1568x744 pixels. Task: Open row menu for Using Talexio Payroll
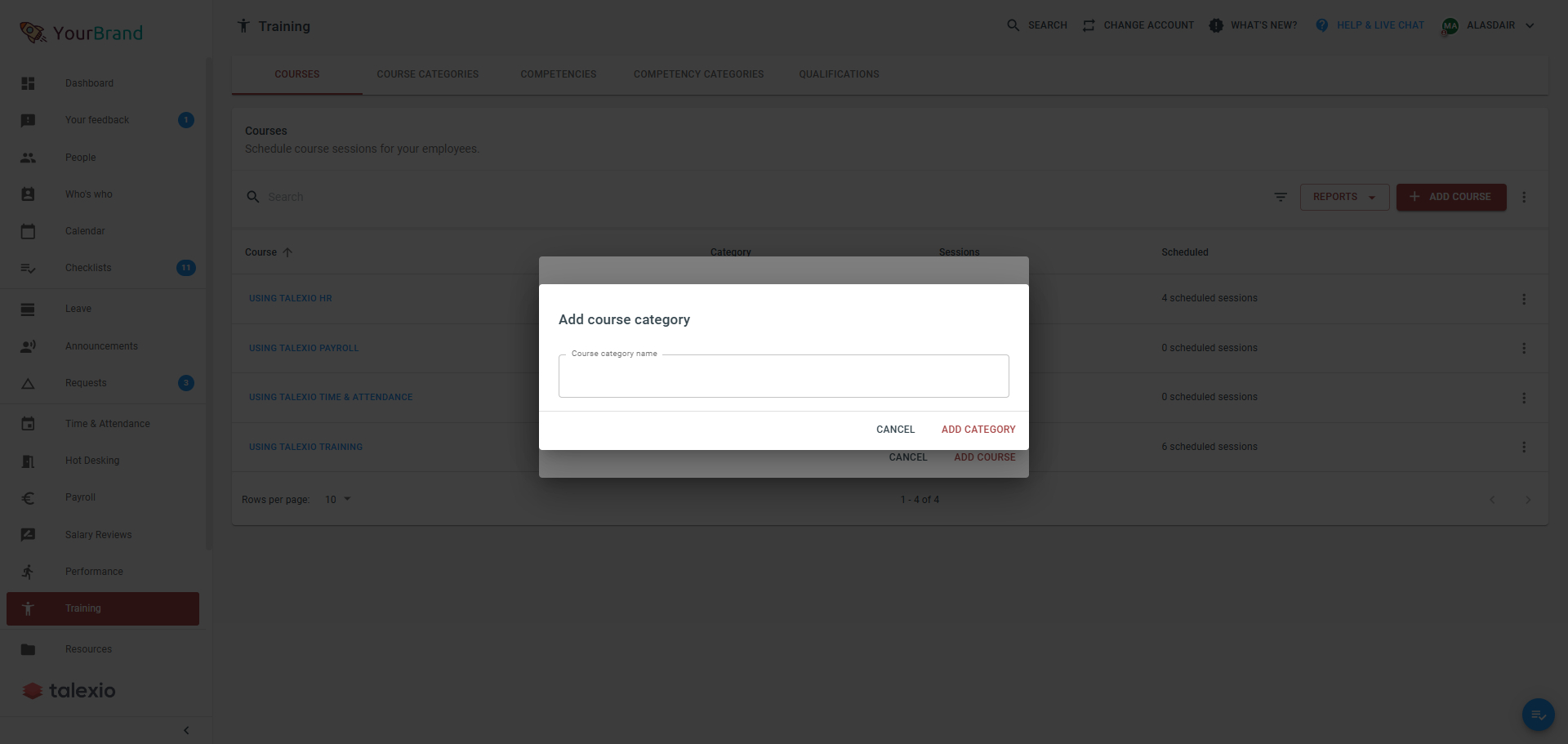(x=1524, y=348)
